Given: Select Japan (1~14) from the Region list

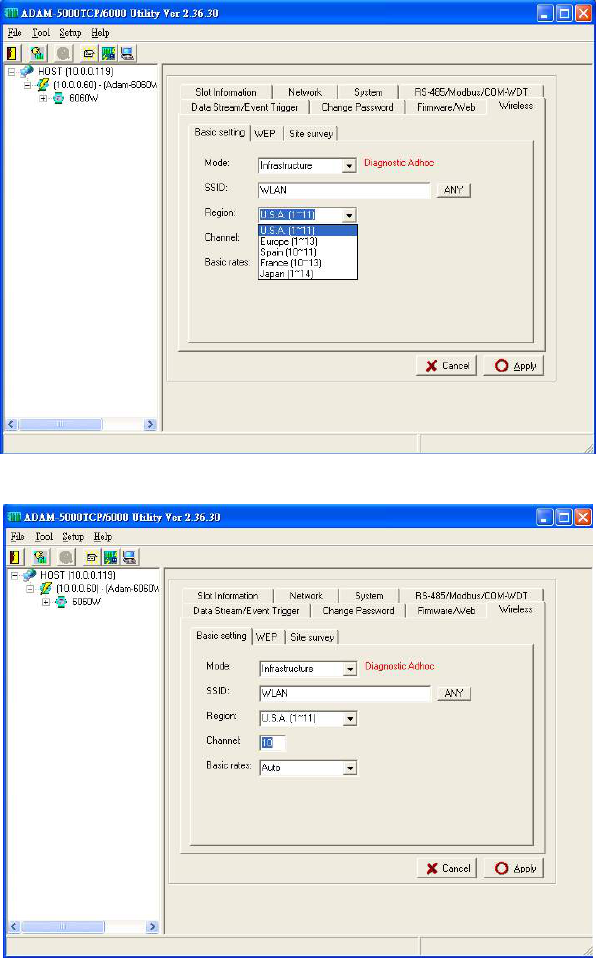Looking at the screenshot, I should click(x=307, y=274).
